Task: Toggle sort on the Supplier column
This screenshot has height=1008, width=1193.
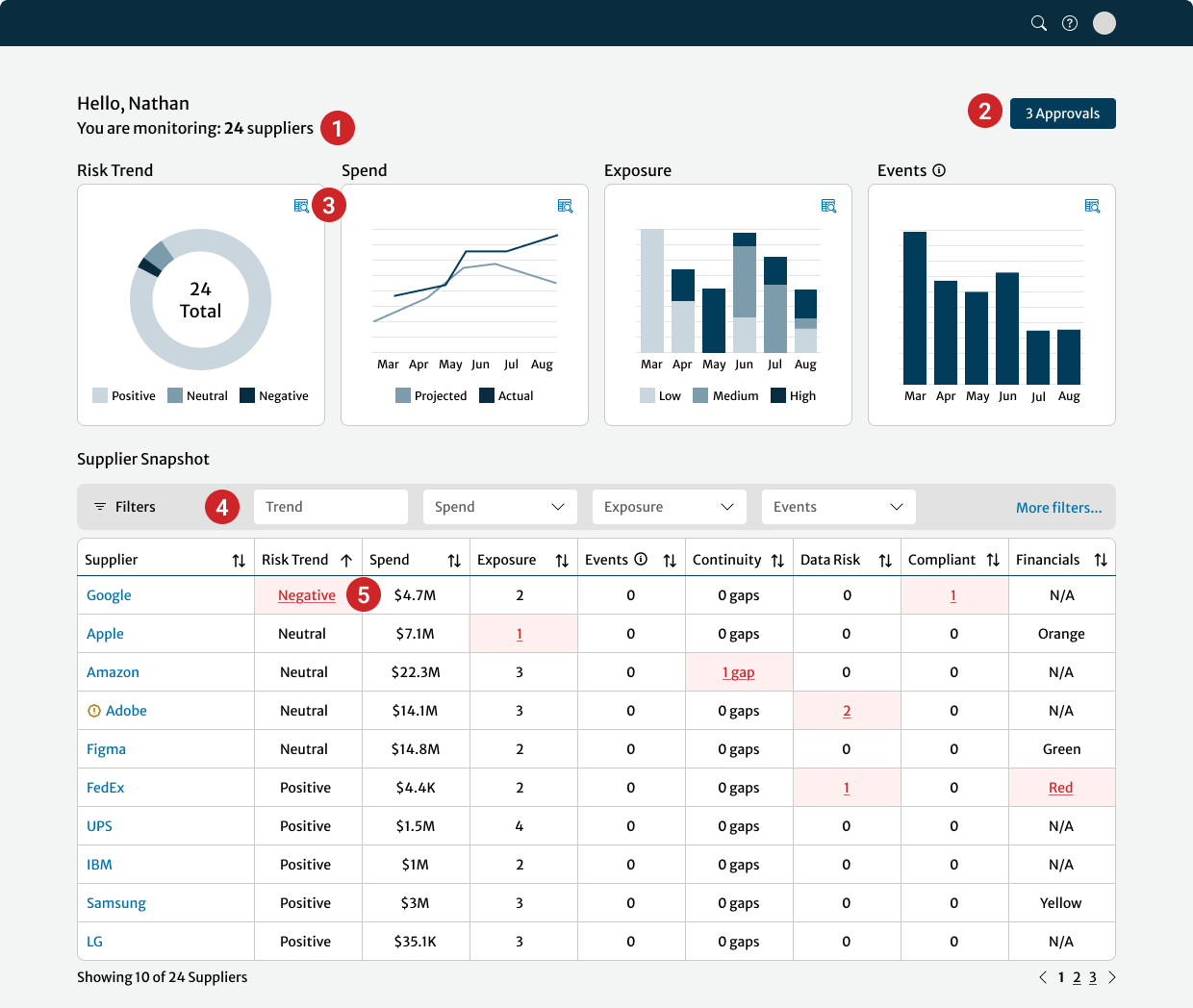Action: [x=239, y=559]
